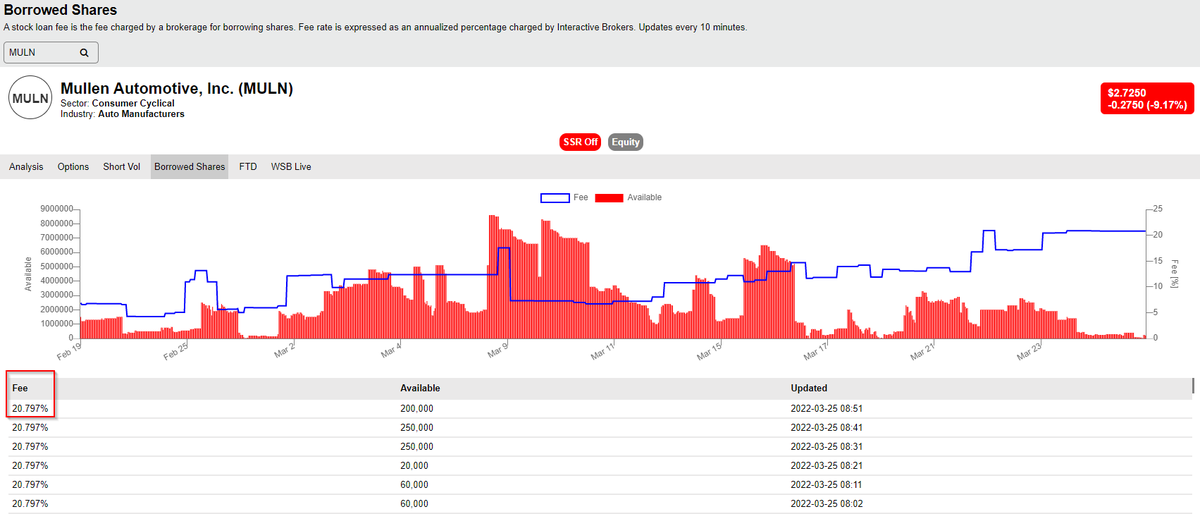Click the table's vertical scrollbar

click(1194, 387)
